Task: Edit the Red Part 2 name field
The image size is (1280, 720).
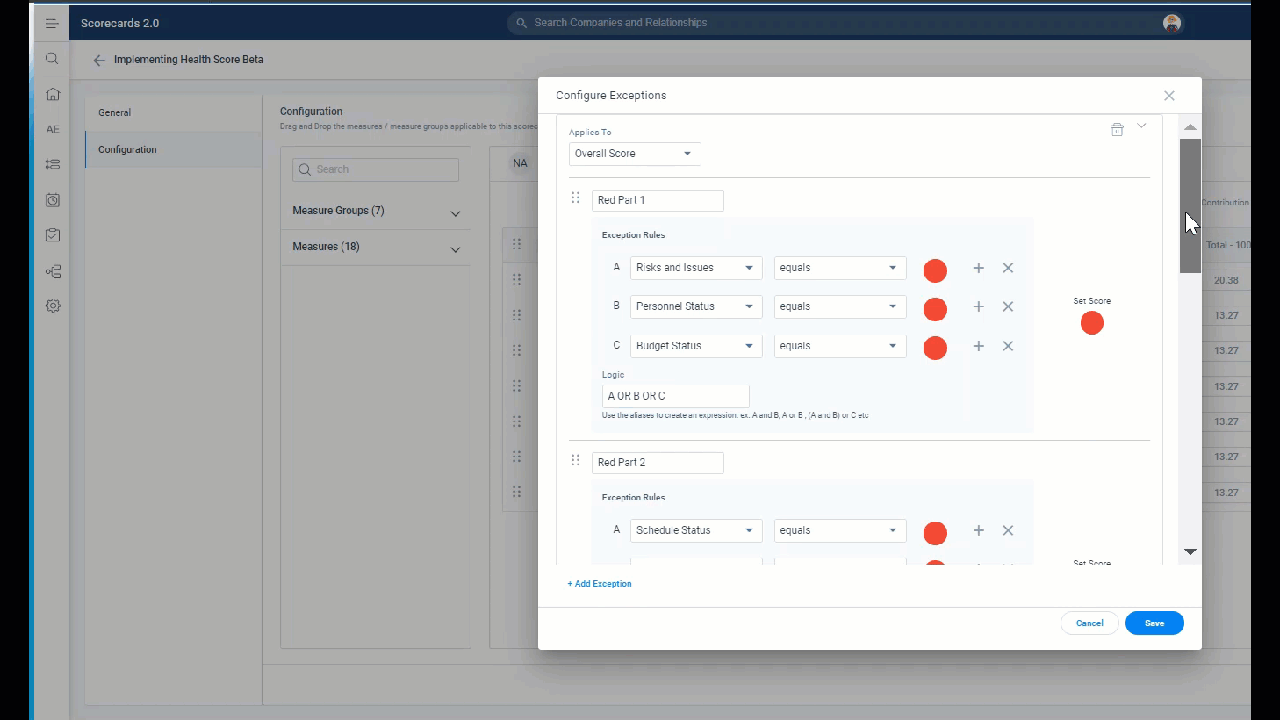Action: pos(658,463)
